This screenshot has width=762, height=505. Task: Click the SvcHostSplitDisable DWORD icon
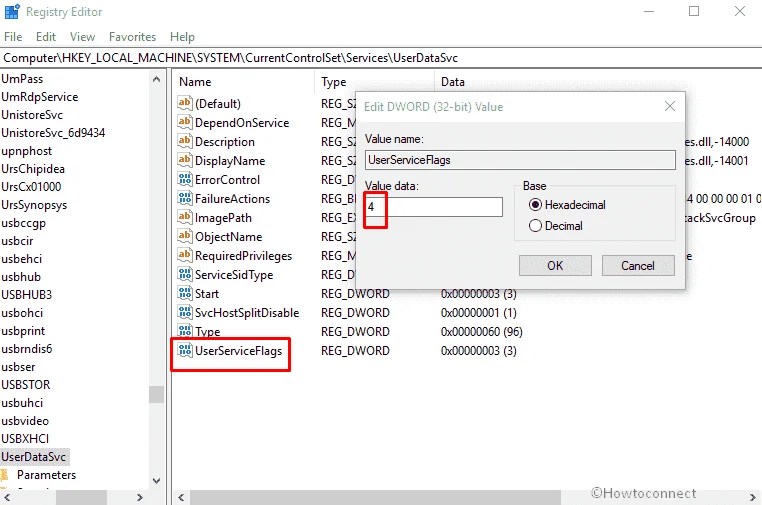pos(185,312)
